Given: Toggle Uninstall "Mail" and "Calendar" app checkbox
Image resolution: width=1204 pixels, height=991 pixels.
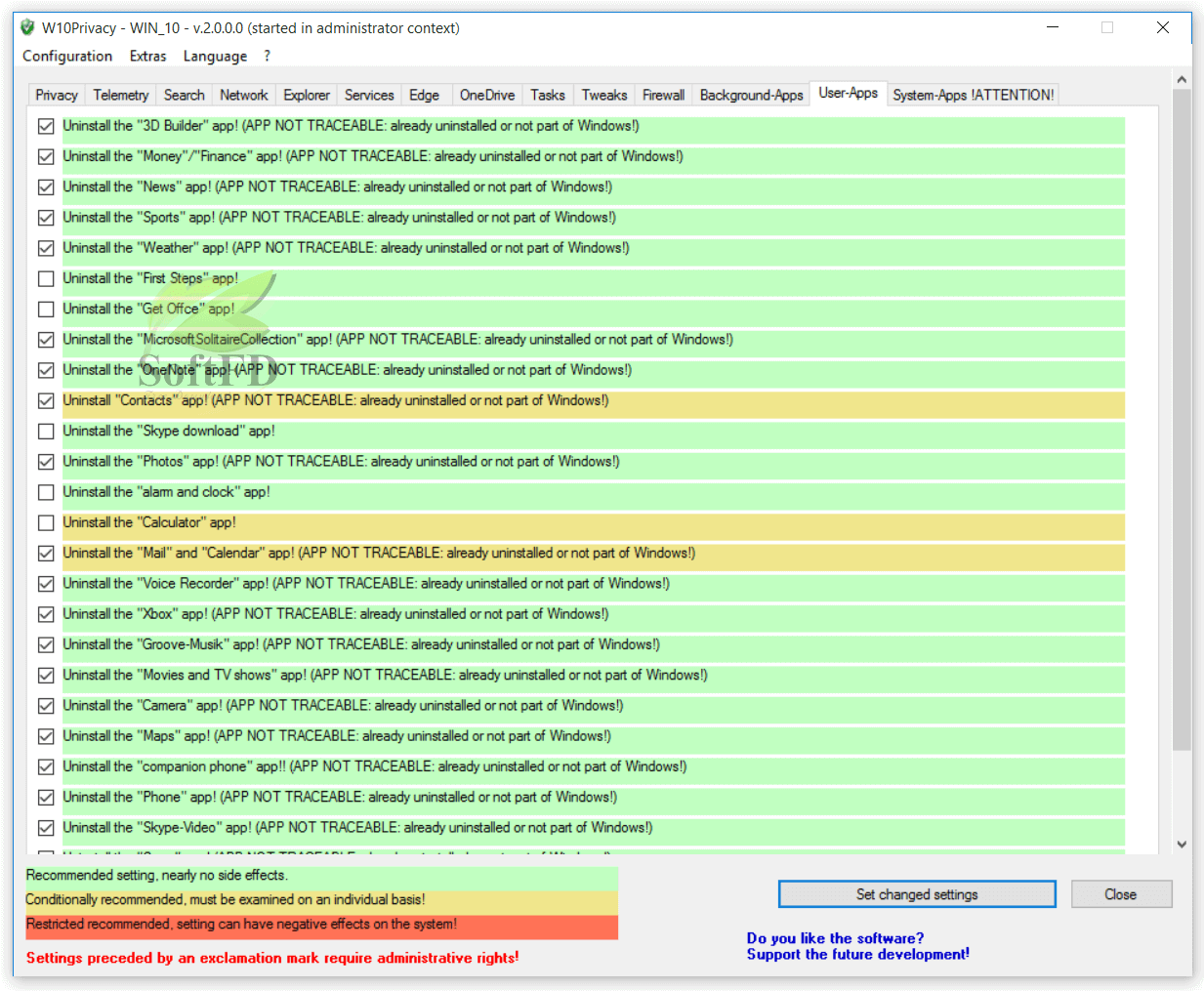Looking at the screenshot, I should coord(46,553).
